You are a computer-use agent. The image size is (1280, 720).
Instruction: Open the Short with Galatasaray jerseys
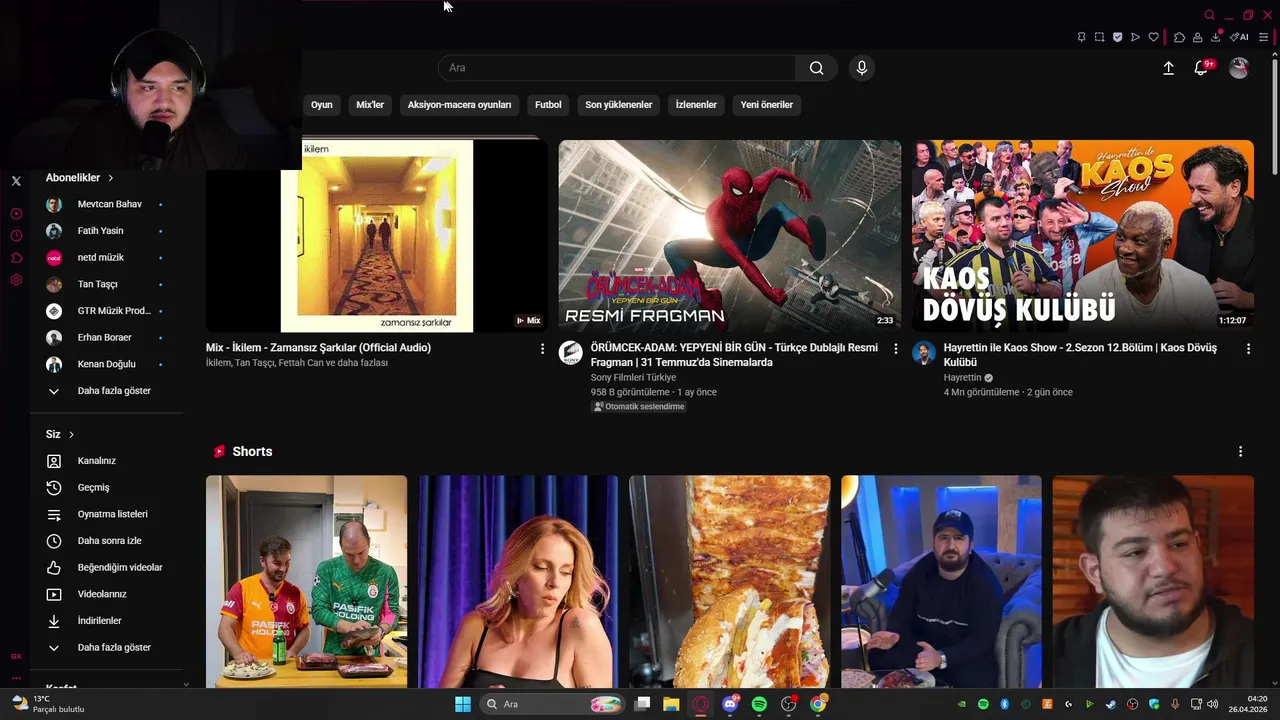(x=307, y=581)
